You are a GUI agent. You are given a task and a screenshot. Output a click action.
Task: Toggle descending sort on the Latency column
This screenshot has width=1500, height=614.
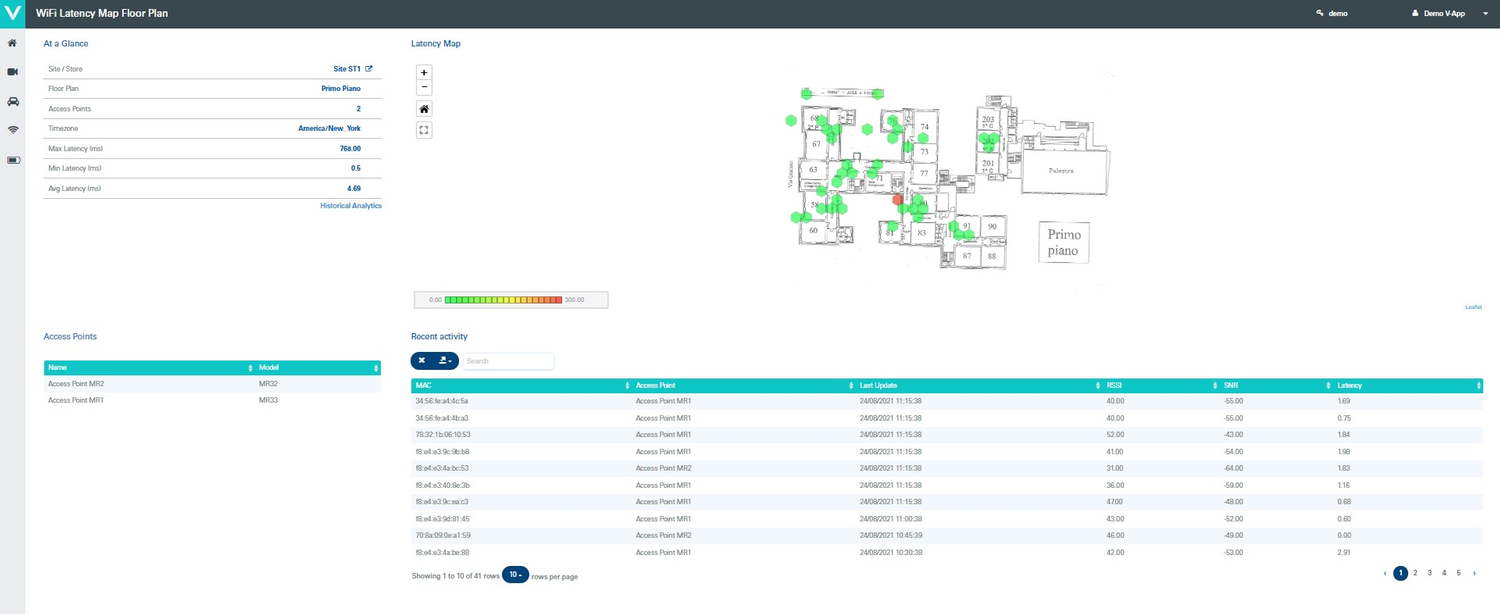(x=1479, y=385)
